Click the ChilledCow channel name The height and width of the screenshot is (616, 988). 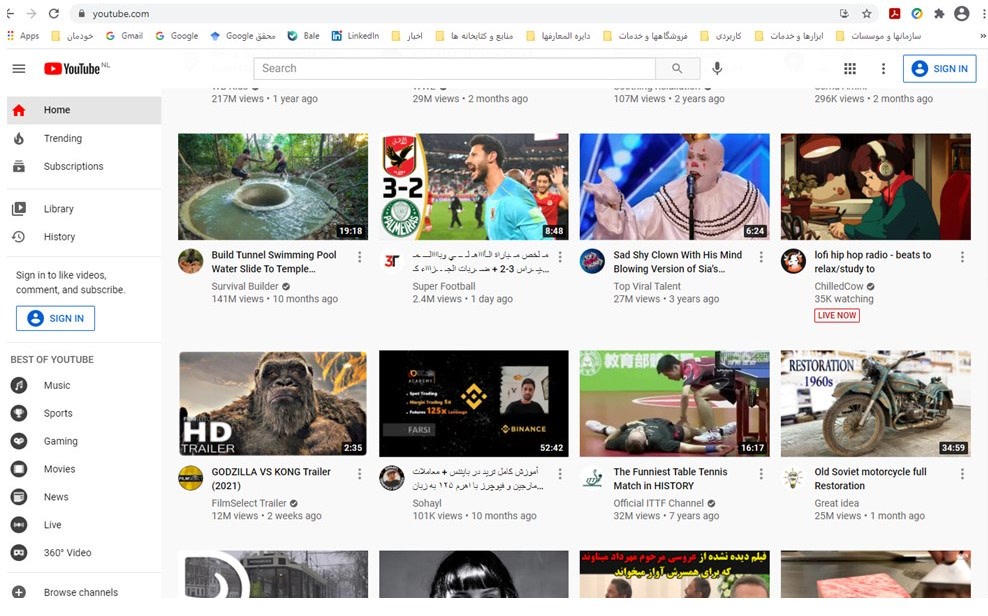coord(839,286)
